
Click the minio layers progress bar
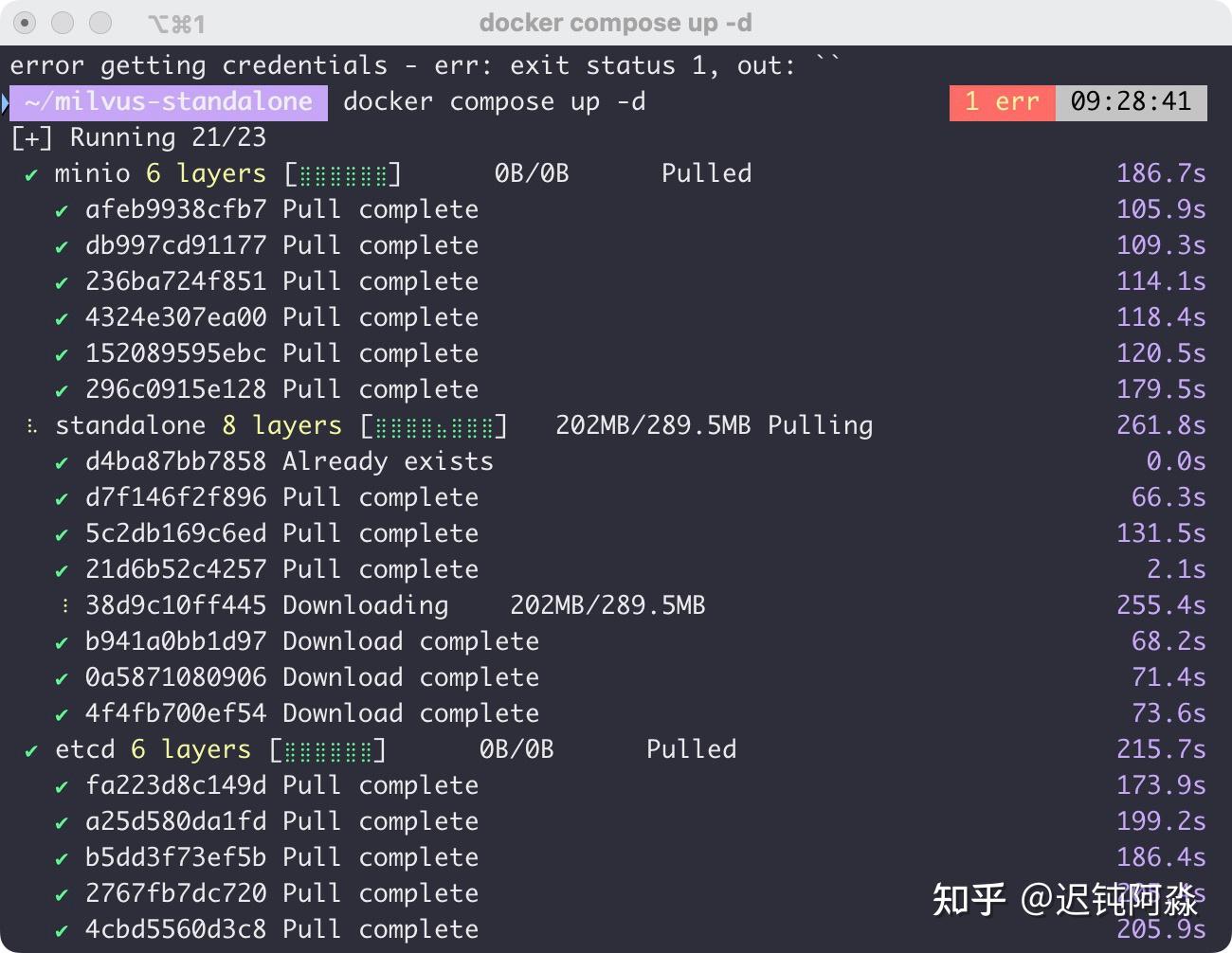tap(343, 174)
